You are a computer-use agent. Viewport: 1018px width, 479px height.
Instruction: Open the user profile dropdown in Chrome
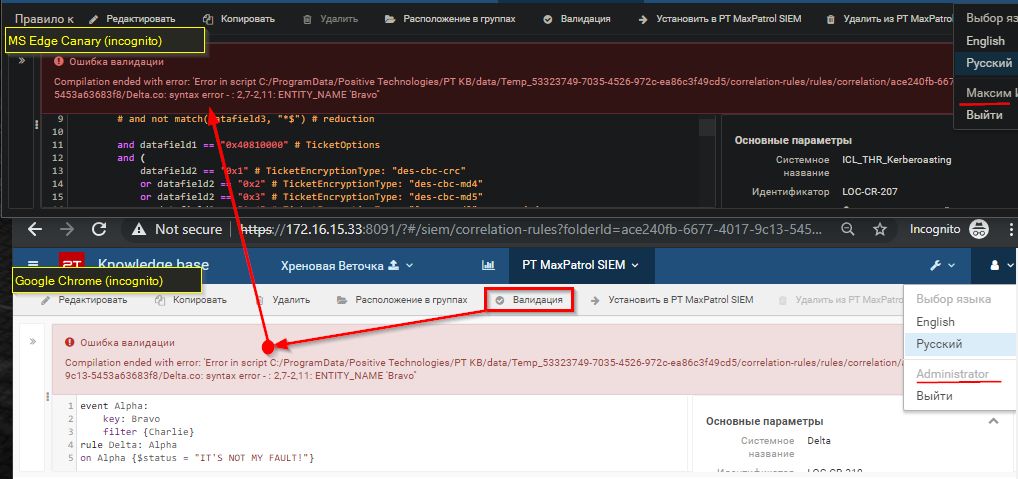pos(1000,265)
